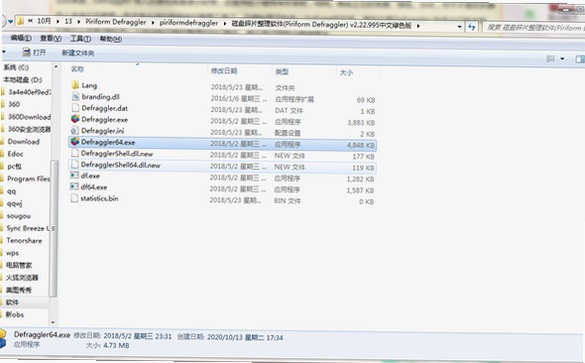Sort by the 类型 column header
The image size is (585, 363).
(x=282, y=72)
